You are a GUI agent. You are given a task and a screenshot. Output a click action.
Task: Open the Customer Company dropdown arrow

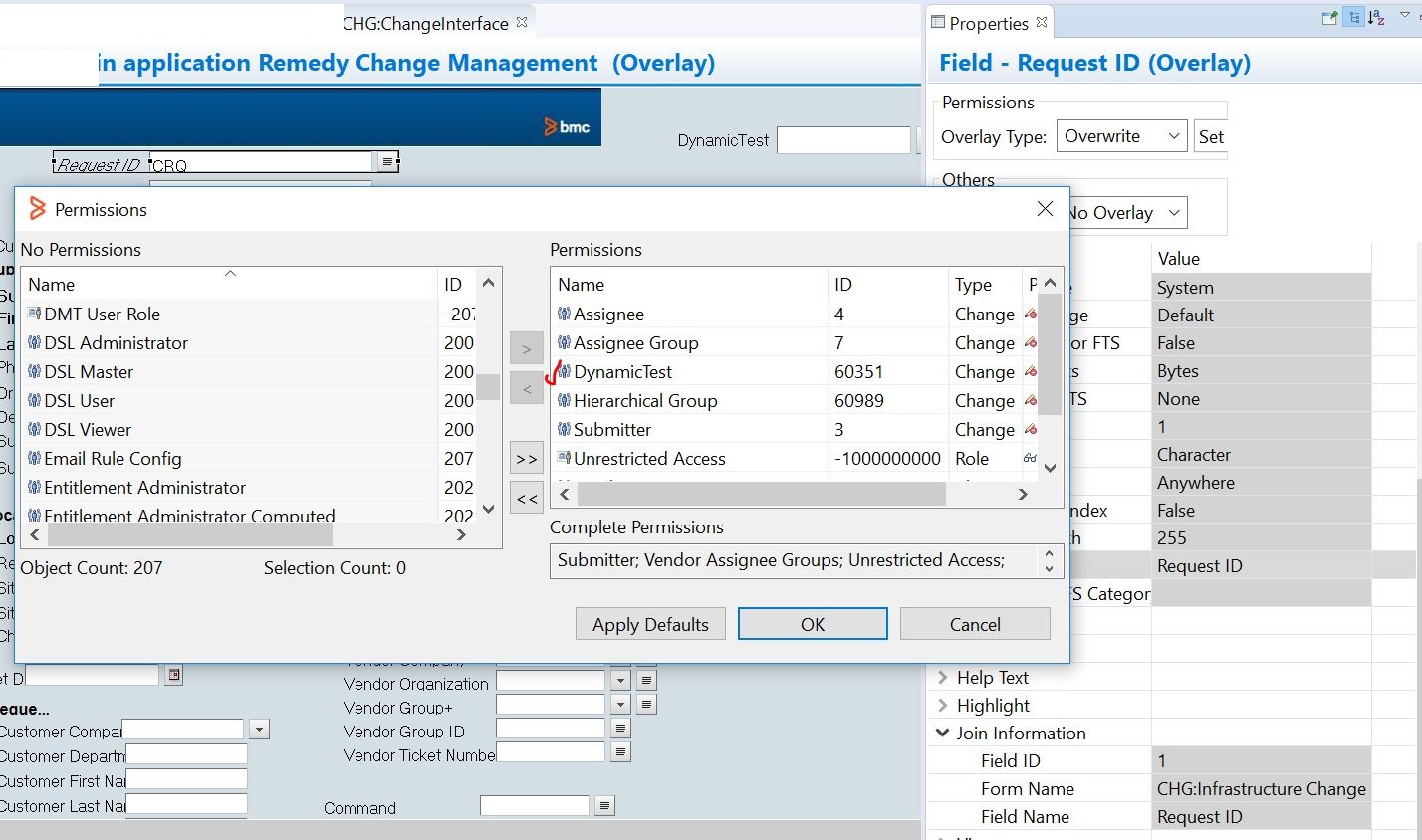click(260, 730)
